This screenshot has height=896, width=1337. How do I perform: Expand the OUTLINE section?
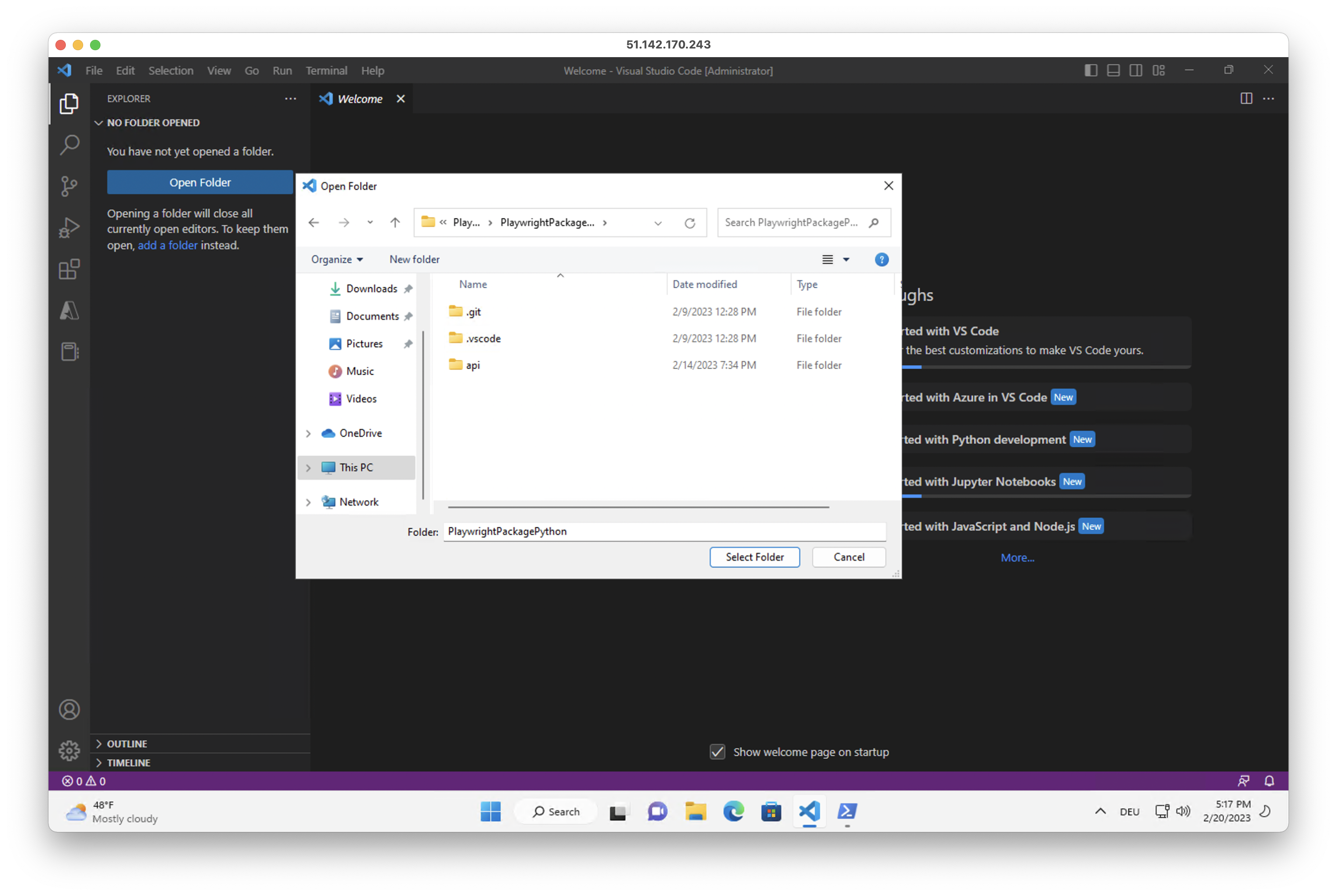(127, 744)
